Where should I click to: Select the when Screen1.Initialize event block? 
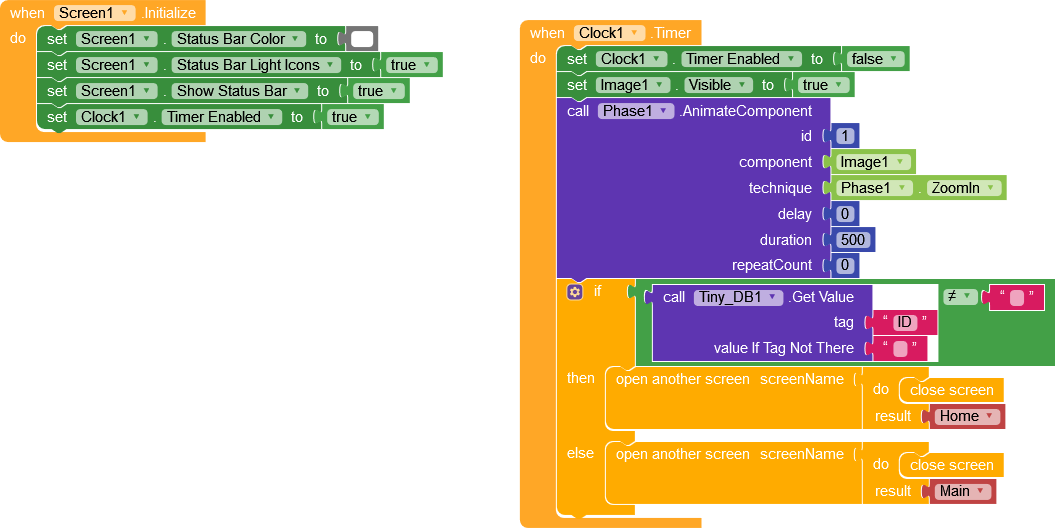[30, 13]
